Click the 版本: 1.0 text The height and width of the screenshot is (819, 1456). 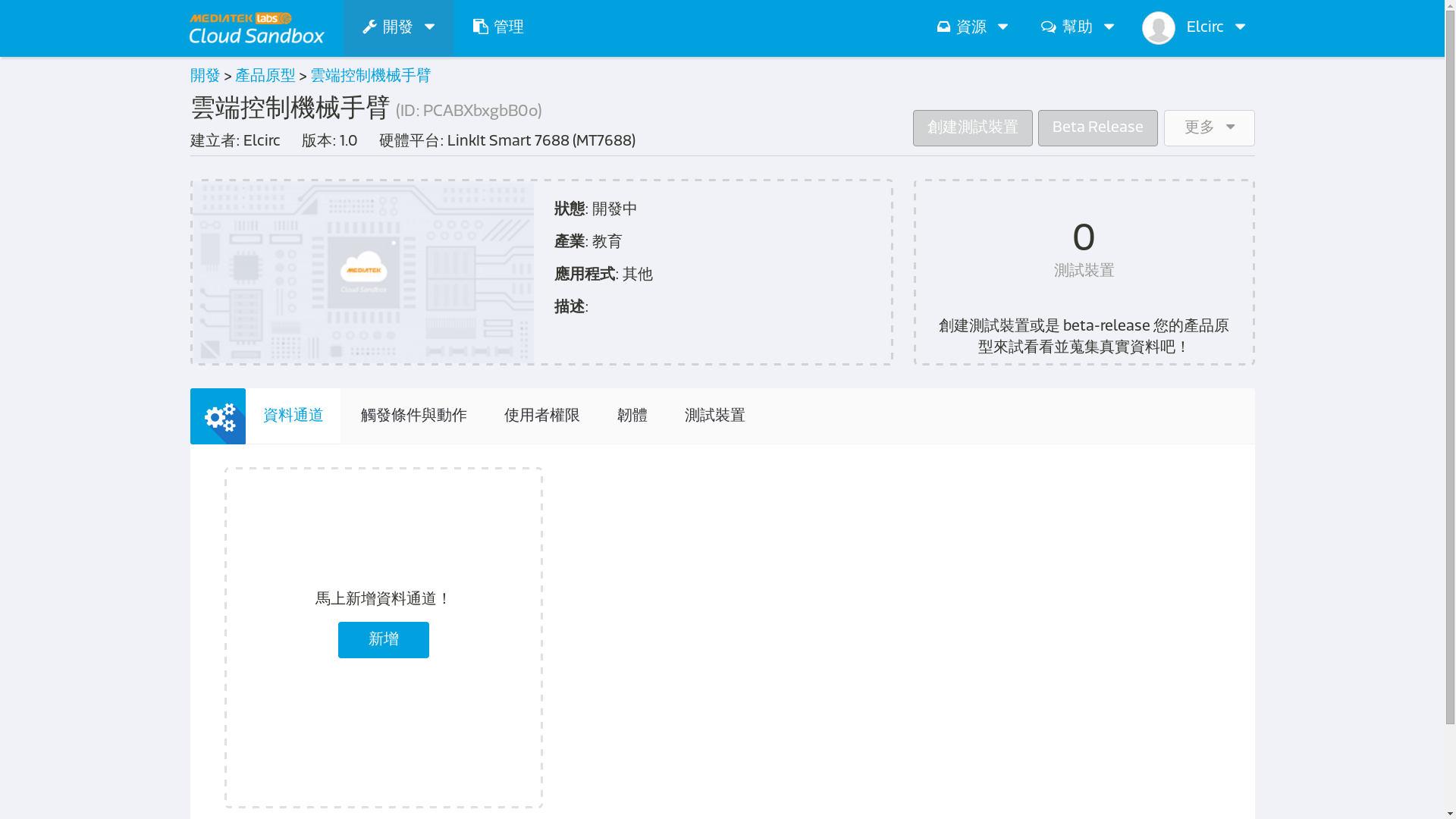[329, 141]
